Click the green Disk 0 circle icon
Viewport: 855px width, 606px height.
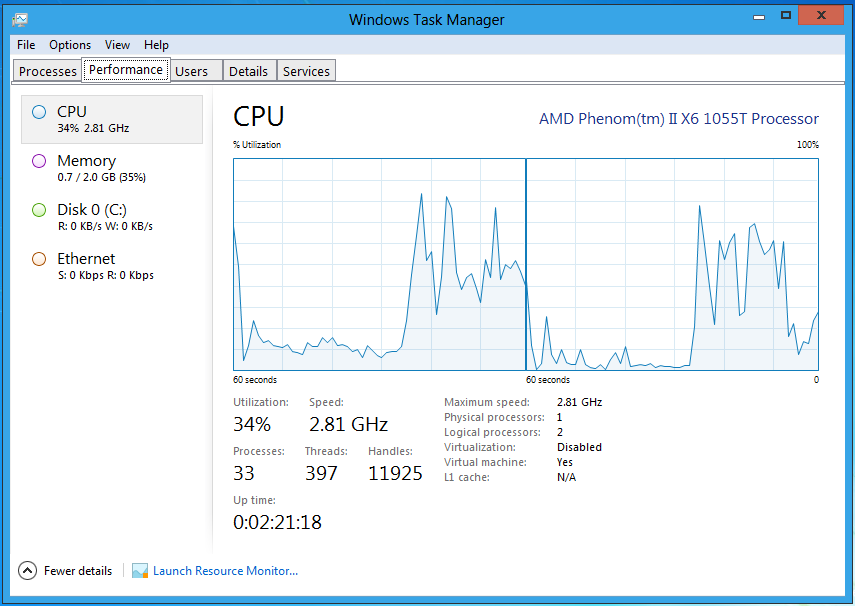(x=39, y=210)
